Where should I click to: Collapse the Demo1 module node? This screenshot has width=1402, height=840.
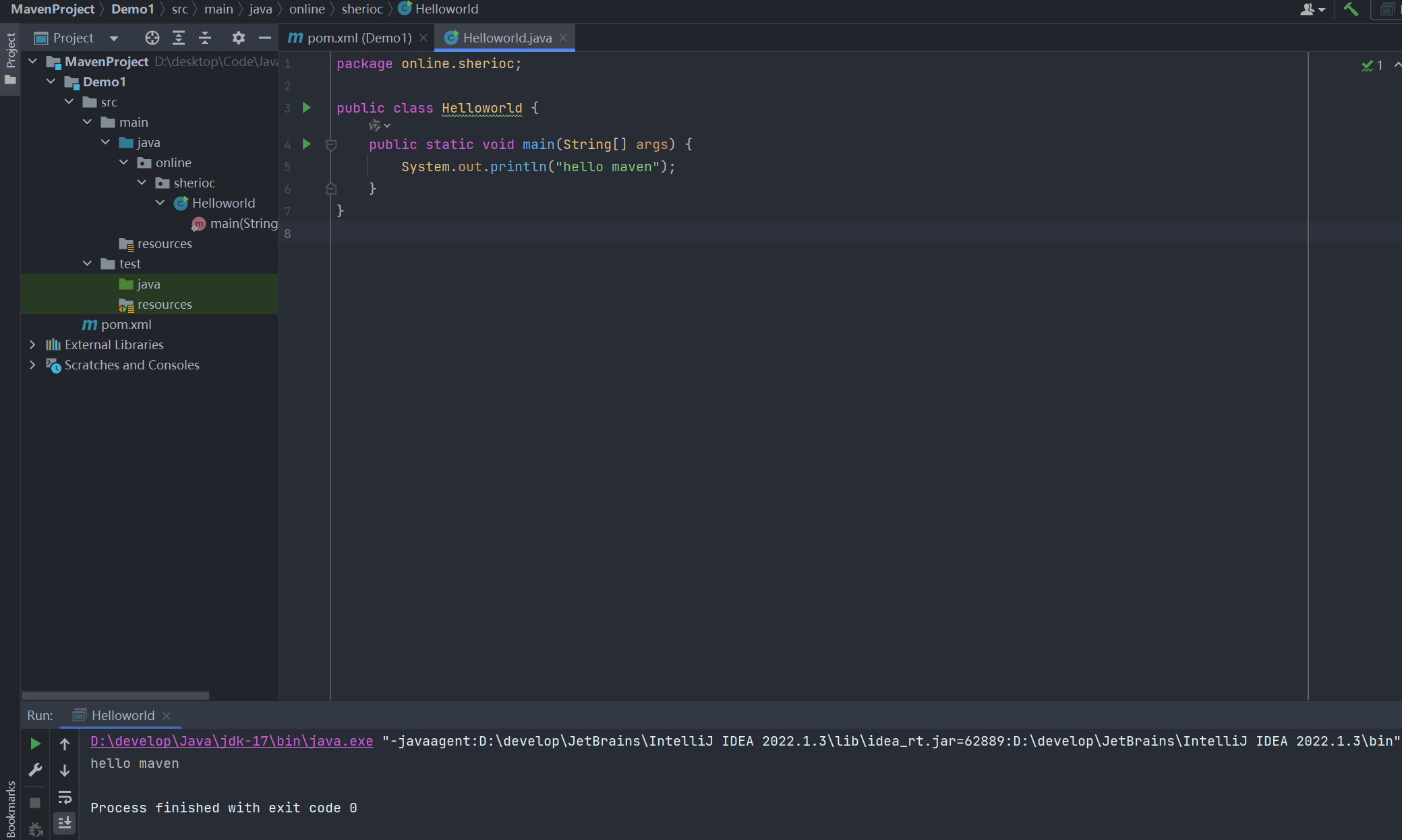coord(51,82)
